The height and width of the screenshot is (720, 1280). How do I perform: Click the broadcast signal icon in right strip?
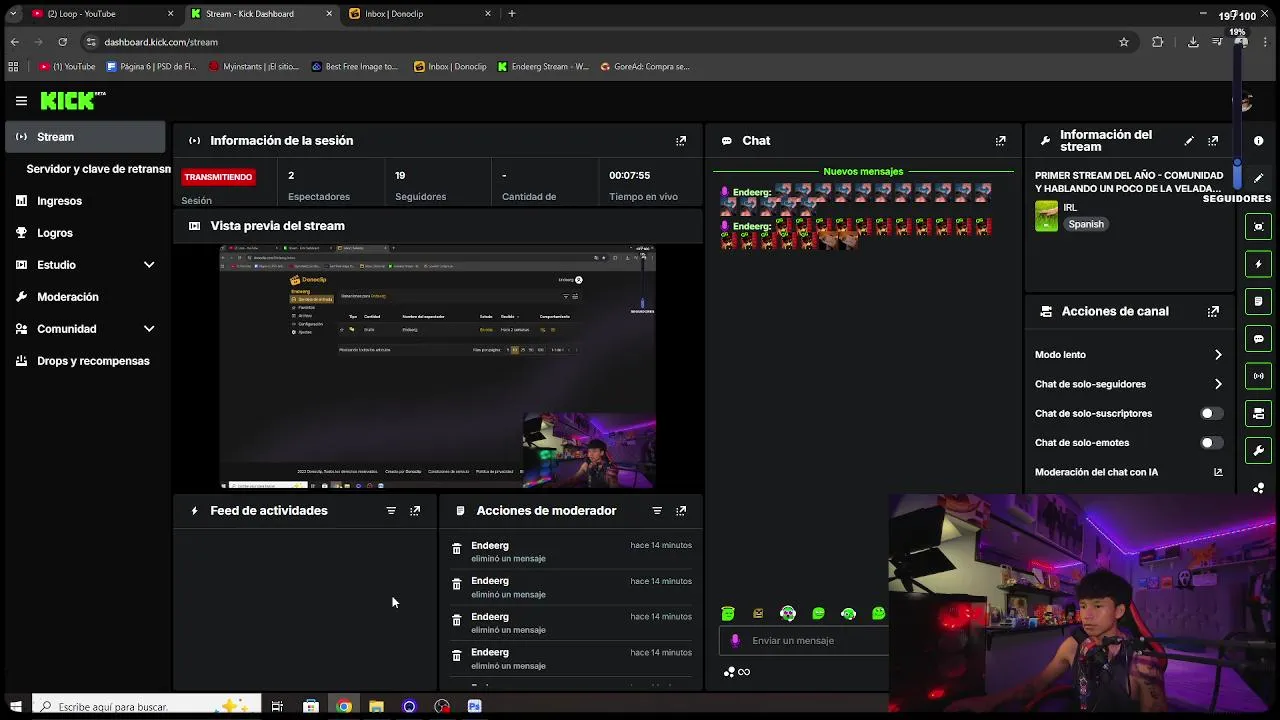pos(1258,376)
